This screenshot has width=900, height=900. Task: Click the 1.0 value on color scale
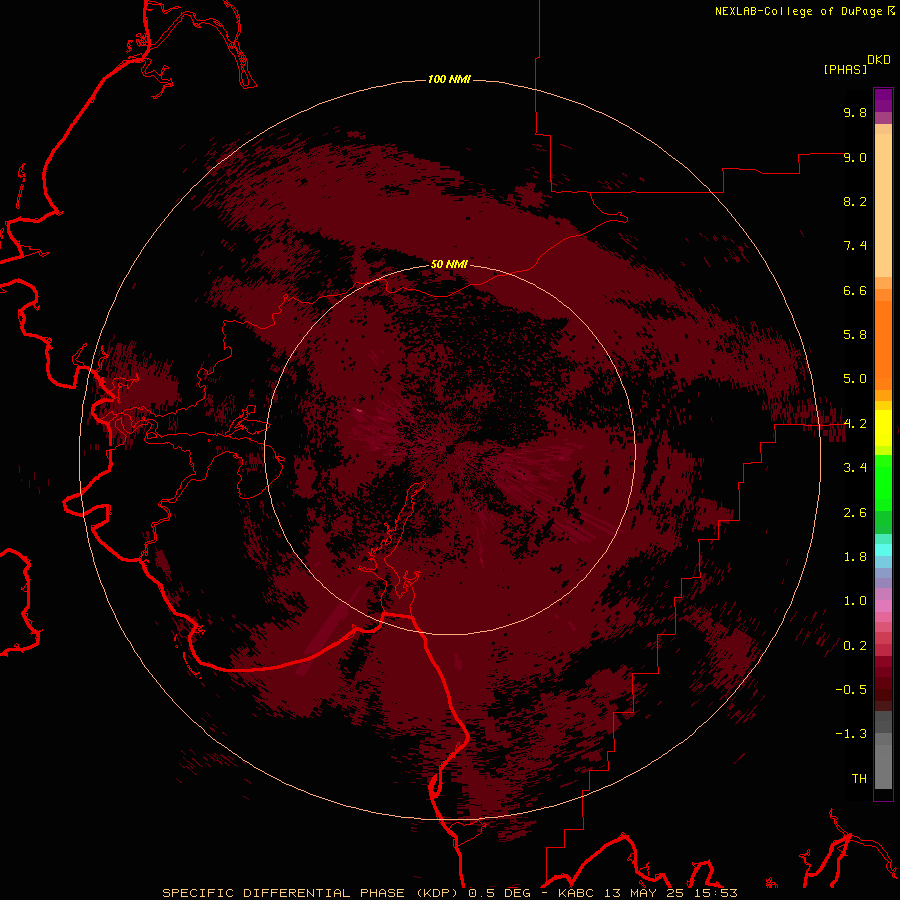coord(855,601)
